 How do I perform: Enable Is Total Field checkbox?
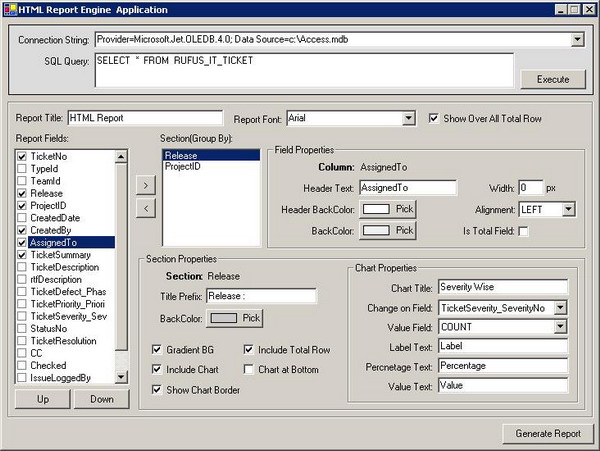pyautogui.click(x=523, y=231)
